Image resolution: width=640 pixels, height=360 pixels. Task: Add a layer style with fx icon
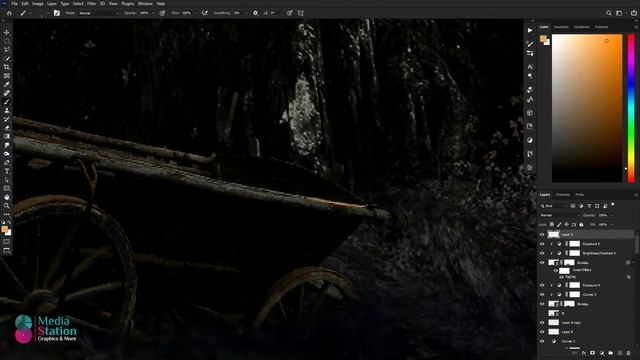click(x=584, y=353)
